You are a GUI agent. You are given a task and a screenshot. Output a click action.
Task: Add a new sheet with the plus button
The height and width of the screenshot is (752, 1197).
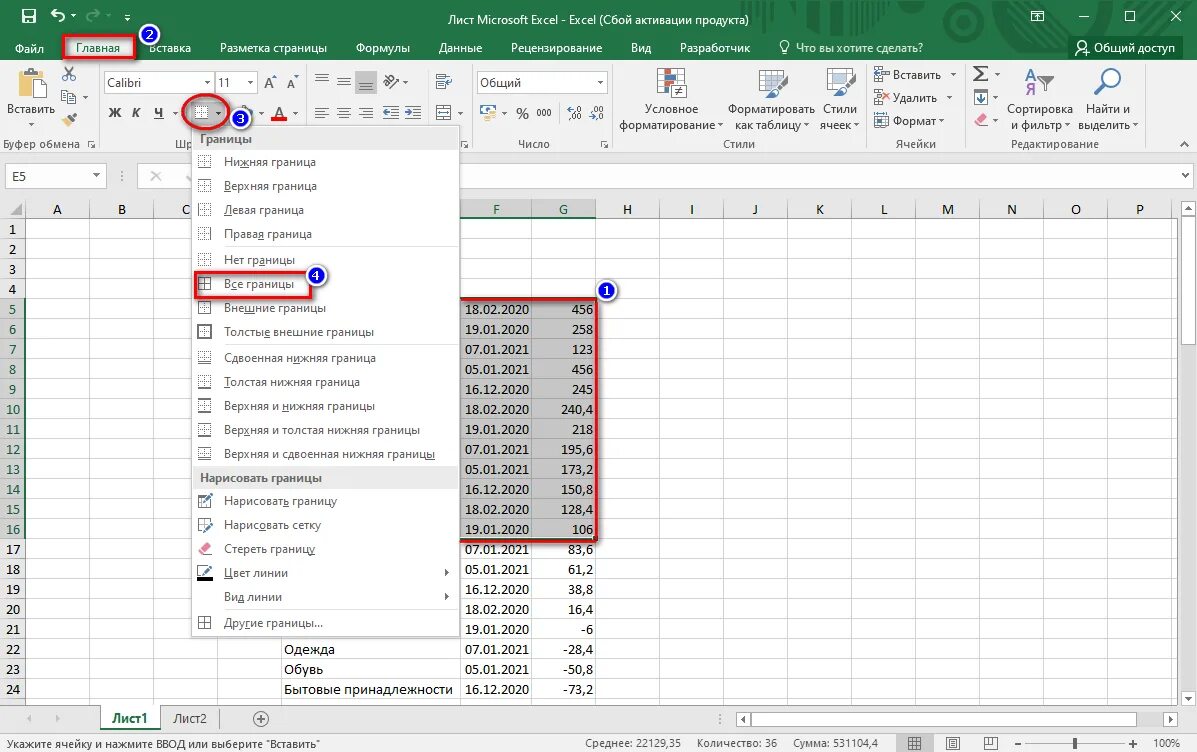tap(260, 718)
